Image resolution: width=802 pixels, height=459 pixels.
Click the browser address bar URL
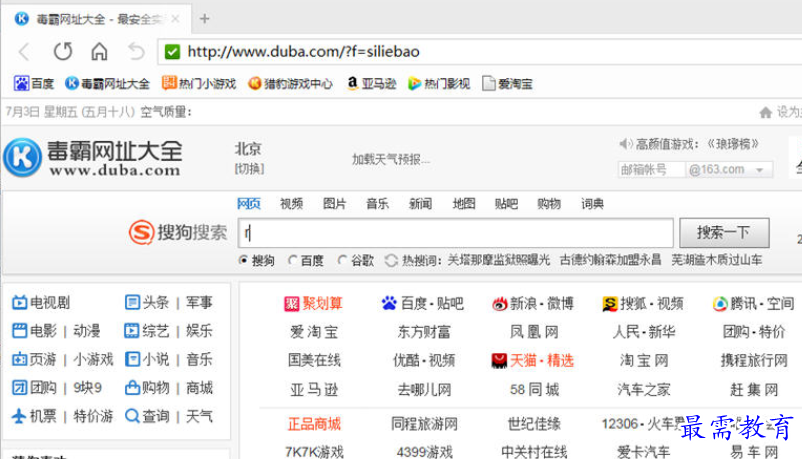point(303,52)
